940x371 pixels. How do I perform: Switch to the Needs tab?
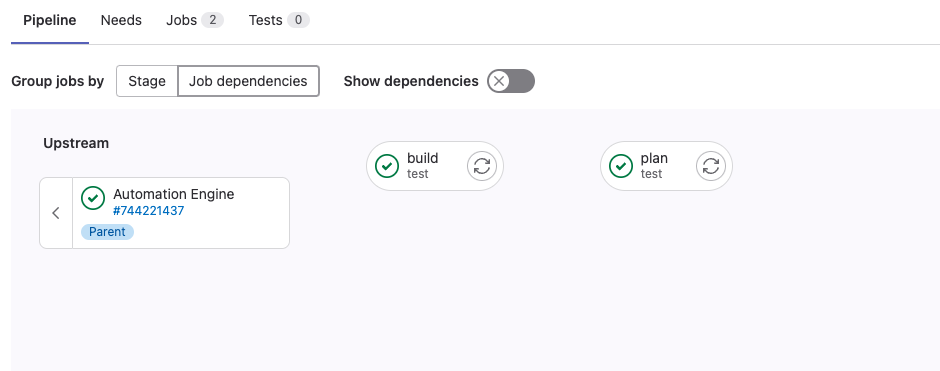coord(121,20)
